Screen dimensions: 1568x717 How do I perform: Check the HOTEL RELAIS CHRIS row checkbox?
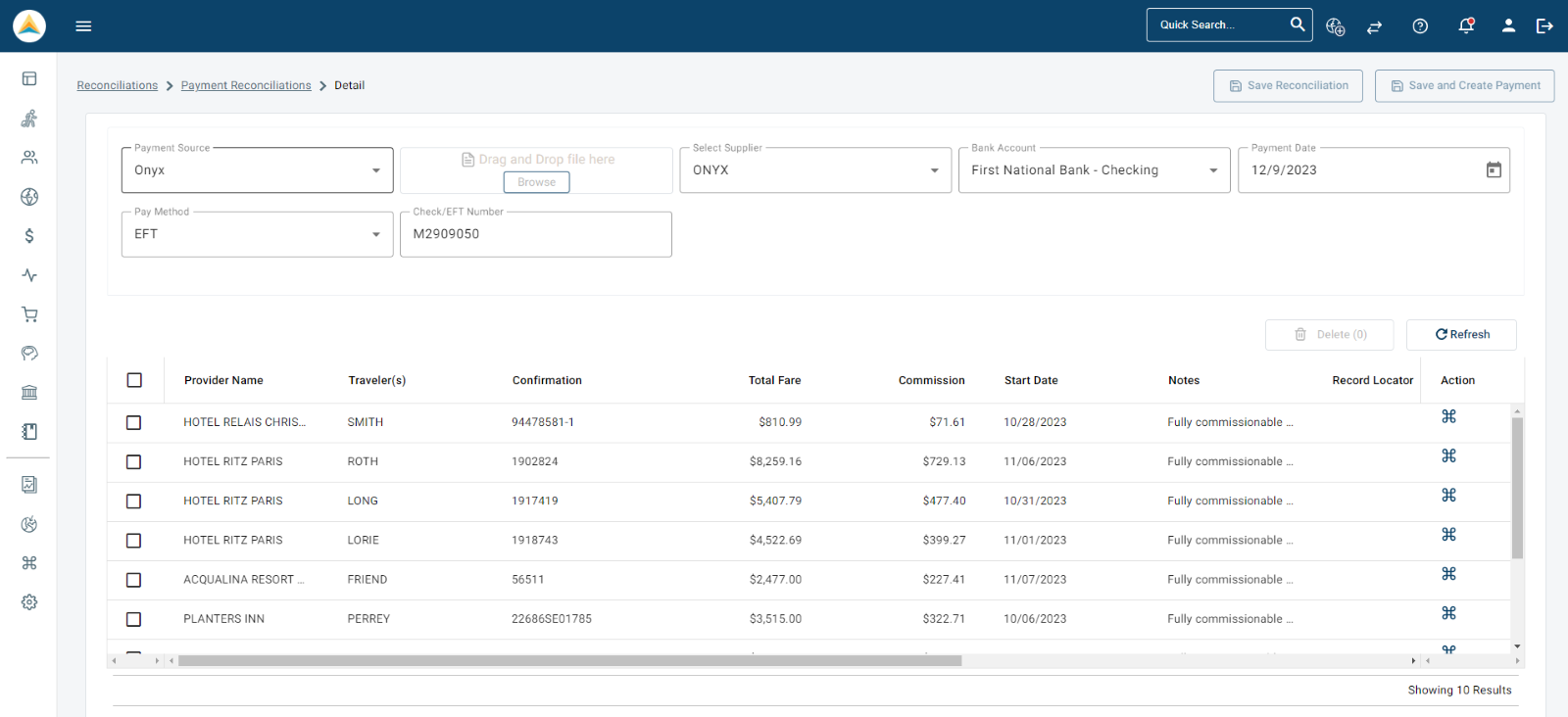pyautogui.click(x=134, y=422)
